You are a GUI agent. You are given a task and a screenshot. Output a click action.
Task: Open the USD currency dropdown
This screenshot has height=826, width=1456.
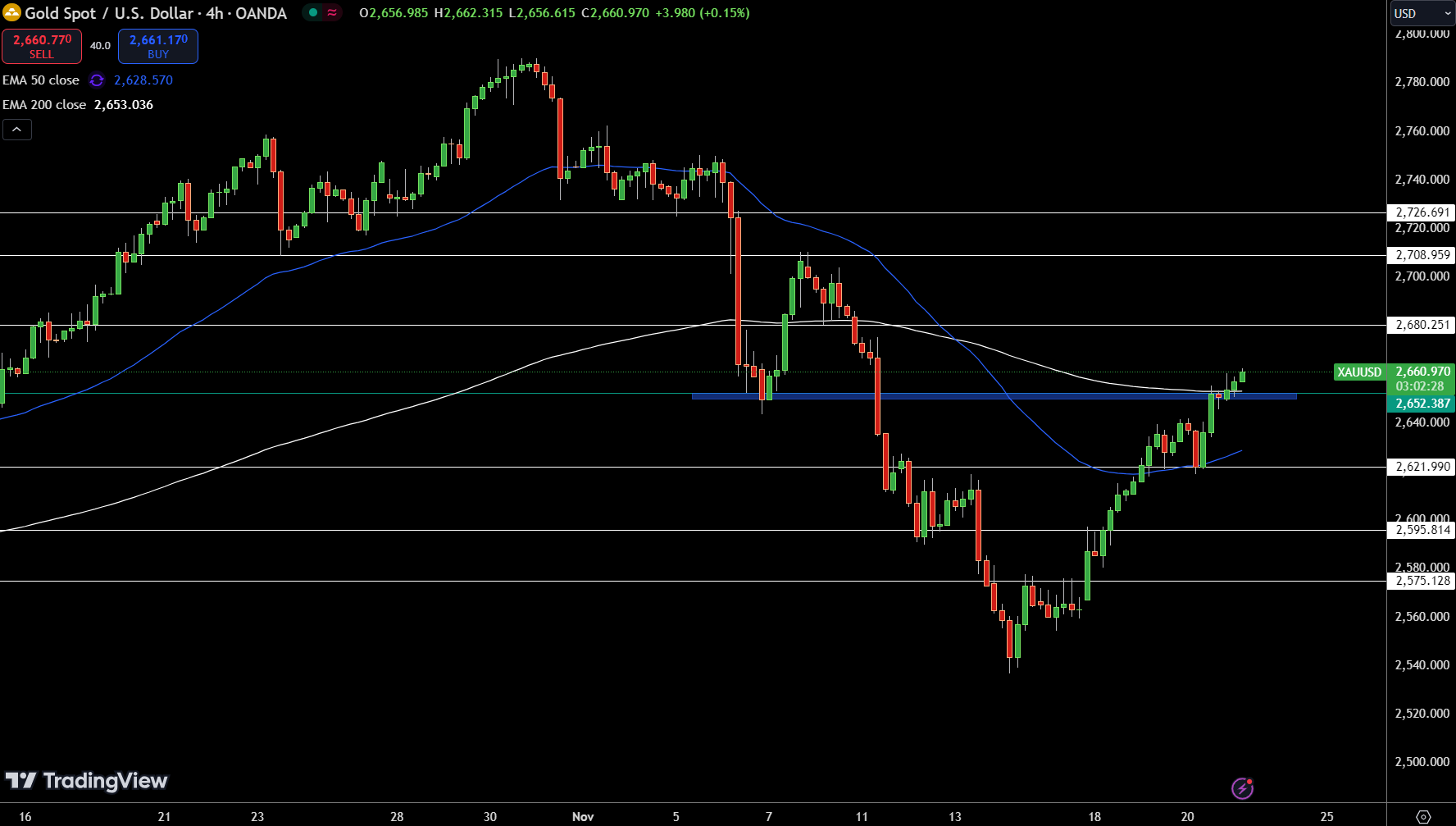1422,13
